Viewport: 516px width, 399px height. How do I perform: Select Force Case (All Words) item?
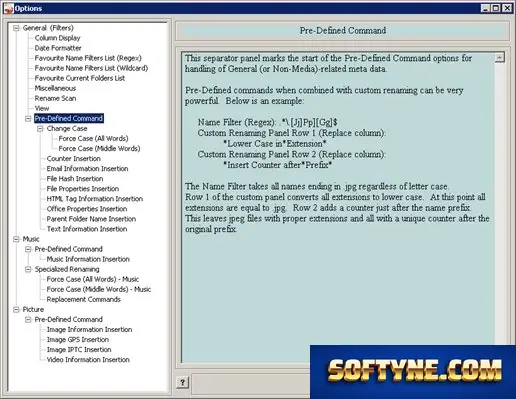[x=93, y=138]
